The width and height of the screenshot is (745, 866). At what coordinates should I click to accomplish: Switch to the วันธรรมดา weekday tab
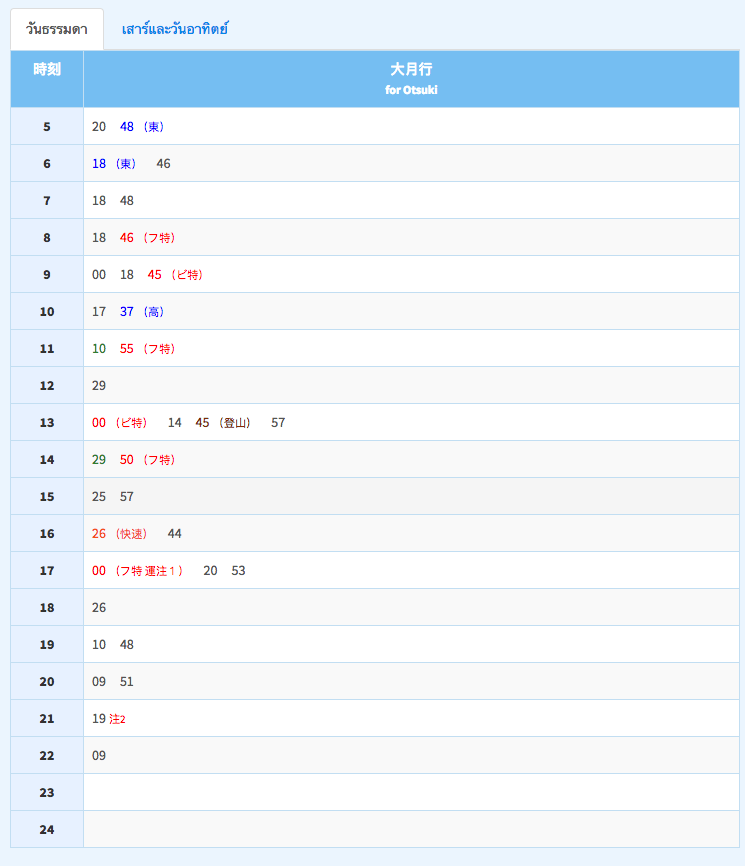pyautogui.click(x=57, y=29)
